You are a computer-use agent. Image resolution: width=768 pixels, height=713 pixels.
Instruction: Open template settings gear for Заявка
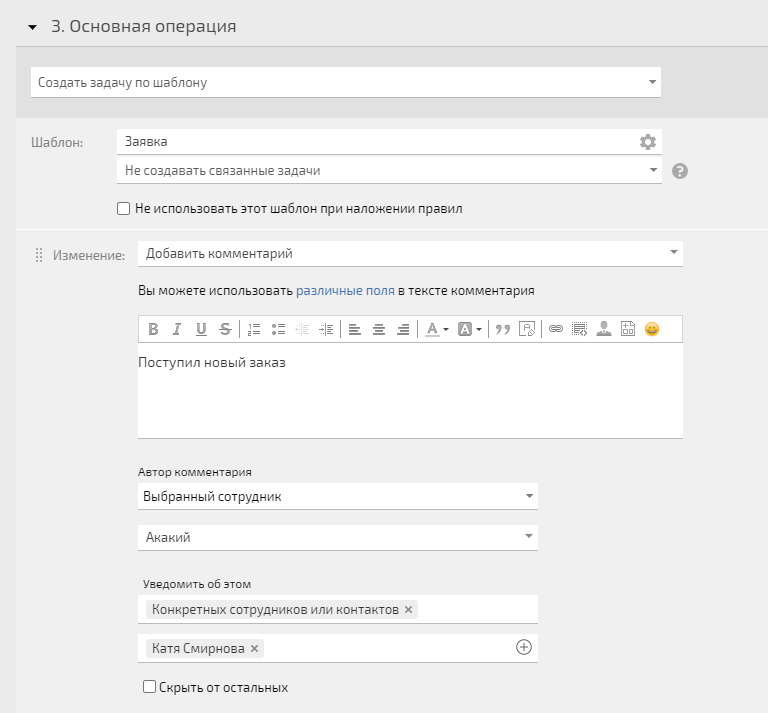[648, 142]
